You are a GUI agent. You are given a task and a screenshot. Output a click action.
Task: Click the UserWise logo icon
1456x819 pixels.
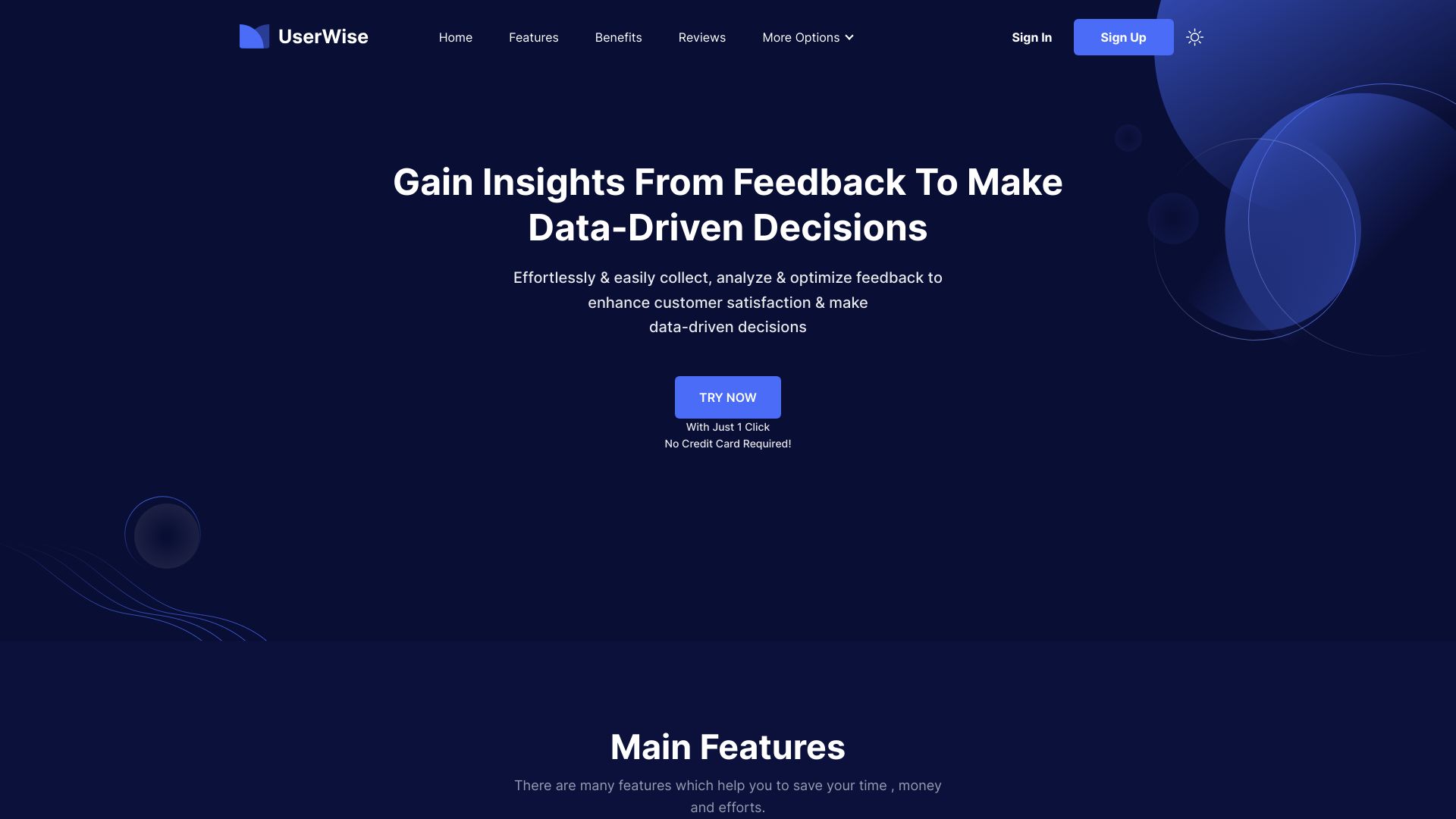click(253, 36)
